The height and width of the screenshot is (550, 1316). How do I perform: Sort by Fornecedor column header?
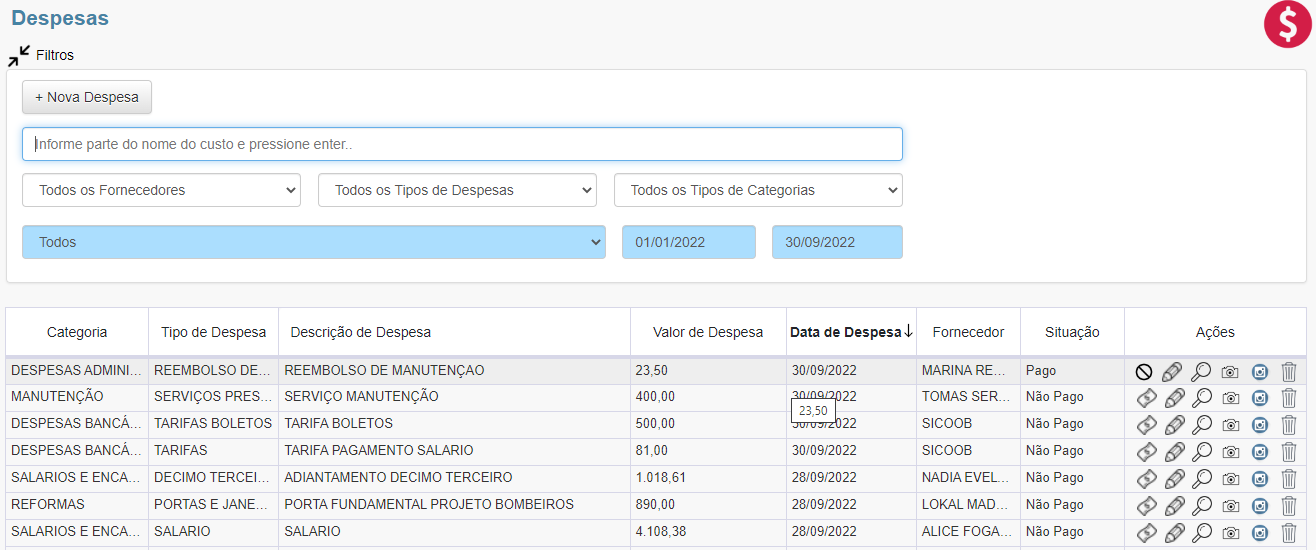tap(968, 332)
